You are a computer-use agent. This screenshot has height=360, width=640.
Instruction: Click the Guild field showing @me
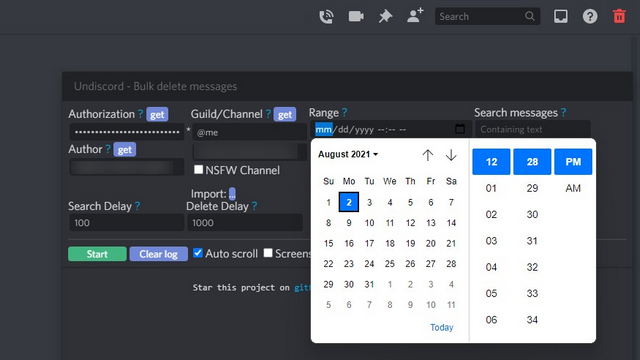(x=249, y=132)
